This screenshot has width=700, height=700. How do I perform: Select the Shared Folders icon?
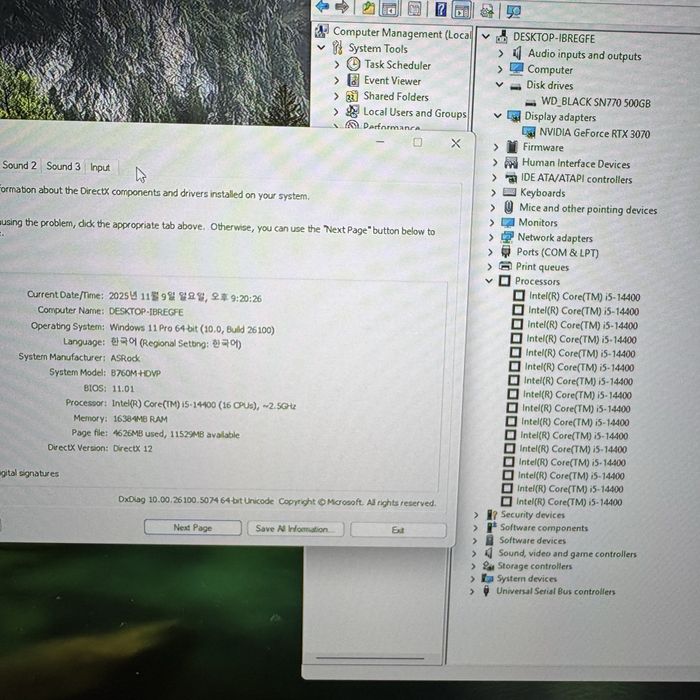(x=352, y=96)
